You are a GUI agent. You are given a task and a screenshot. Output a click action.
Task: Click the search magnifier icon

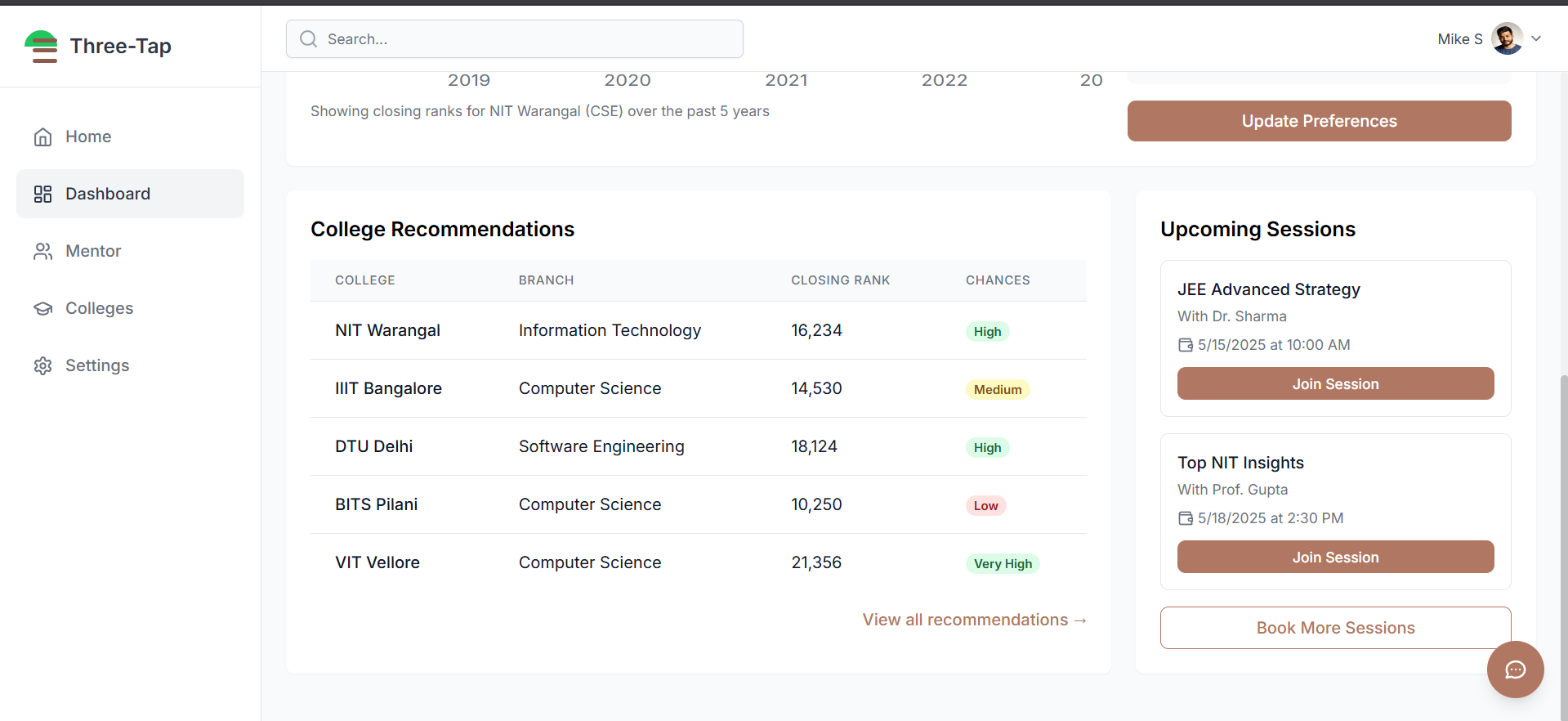308,39
